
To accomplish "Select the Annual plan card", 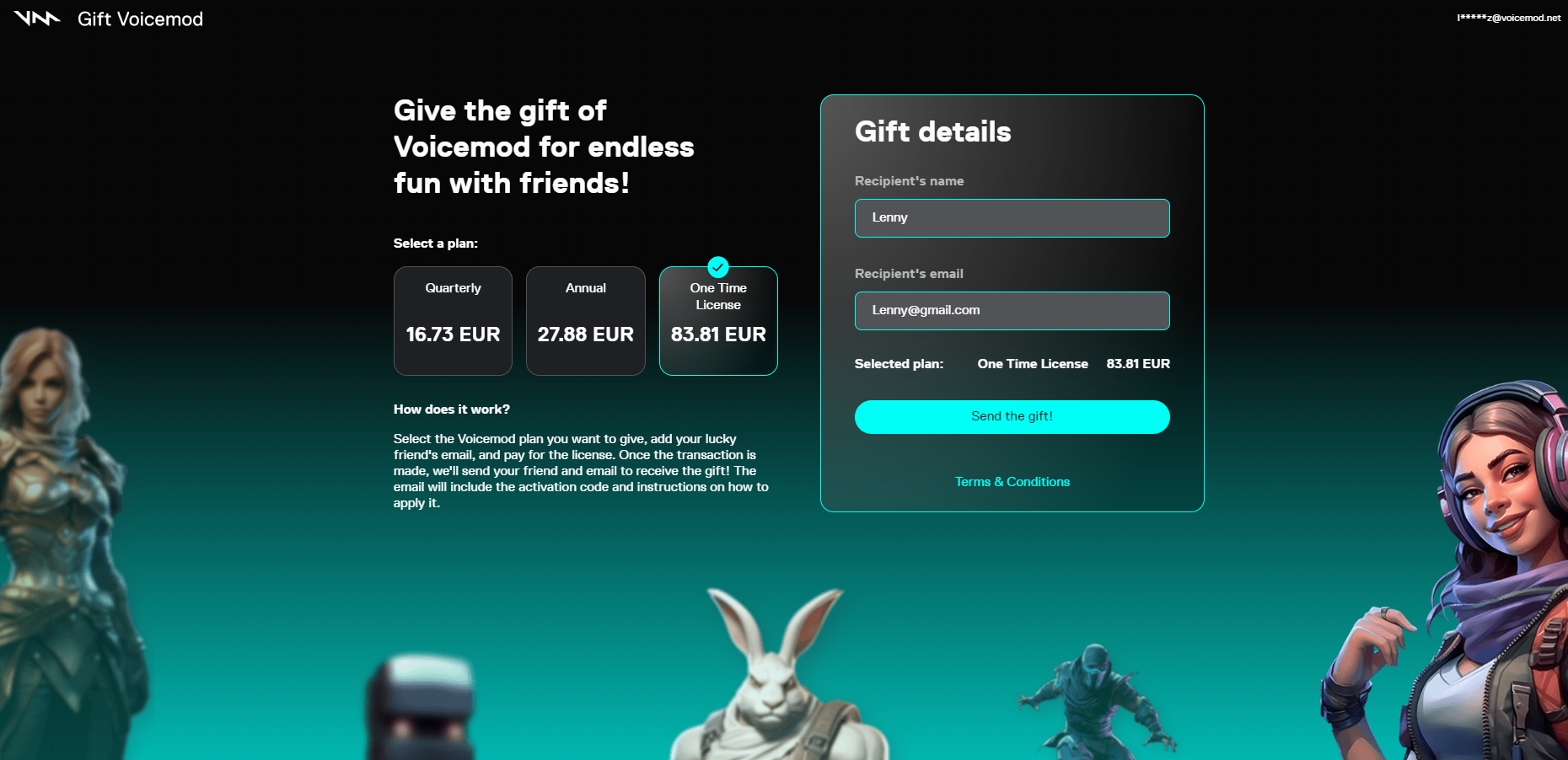I will coord(586,321).
